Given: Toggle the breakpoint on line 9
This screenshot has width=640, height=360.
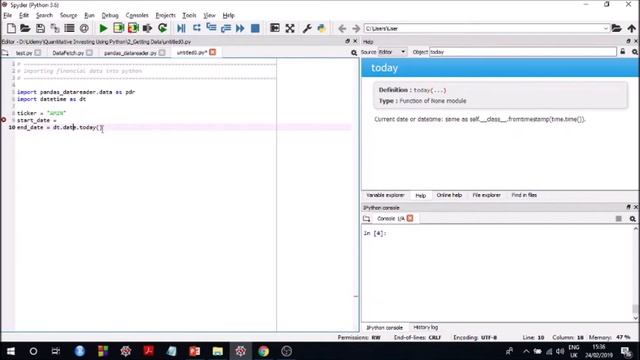Looking at the screenshot, I should (x=4, y=120).
